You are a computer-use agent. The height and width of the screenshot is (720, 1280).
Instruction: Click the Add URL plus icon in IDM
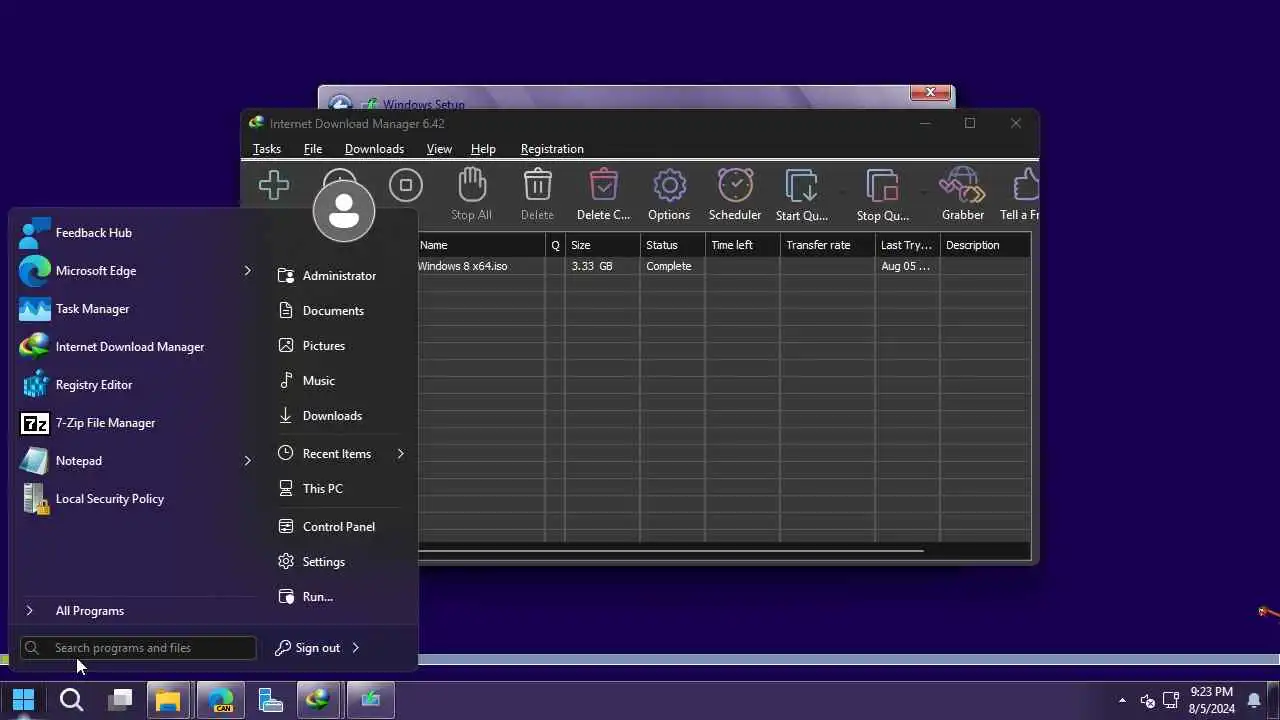pyautogui.click(x=273, y=185)
